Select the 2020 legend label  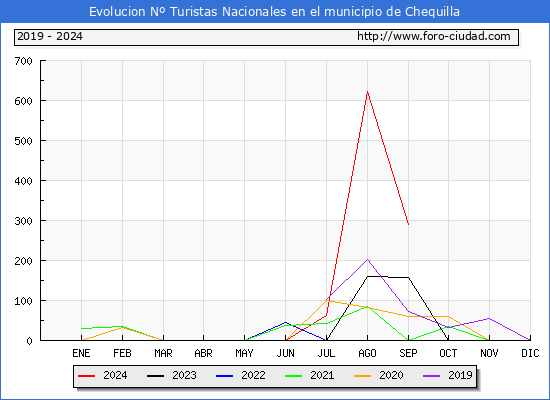pyautogui.click(x=391, y=375)
